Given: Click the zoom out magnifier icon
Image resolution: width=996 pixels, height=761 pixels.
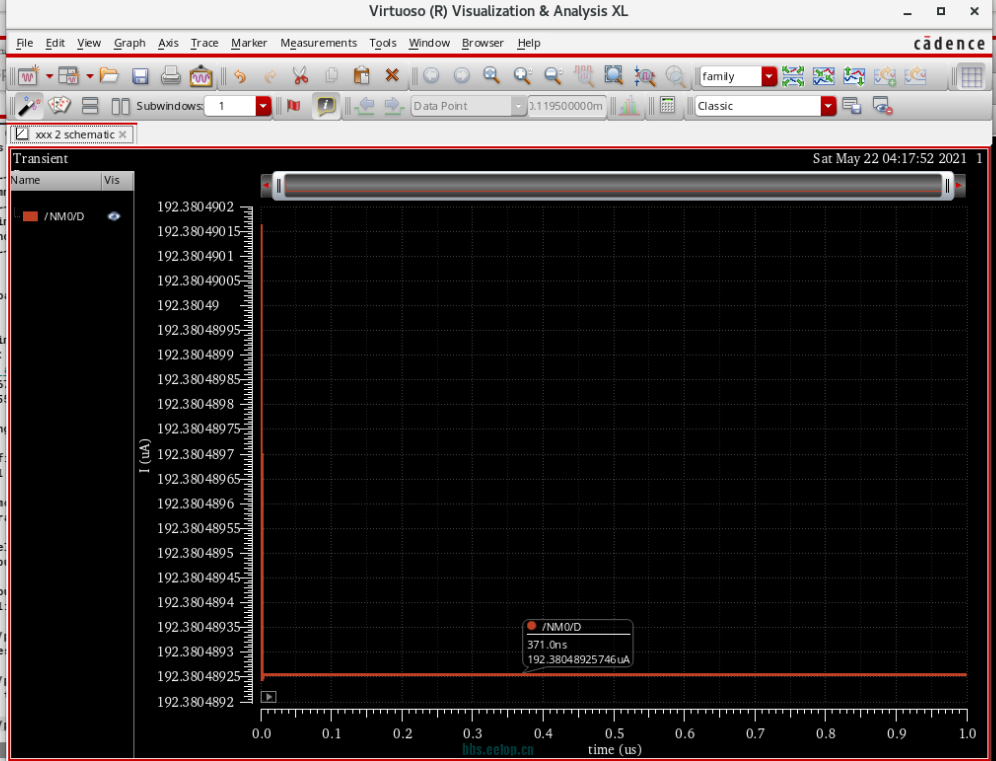Looking at the screenshot, I should pyautogui.click(x=553, y=76).
